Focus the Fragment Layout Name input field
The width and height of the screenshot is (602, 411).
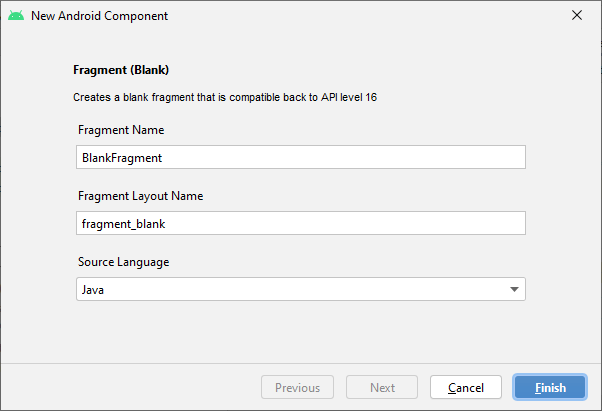300,223
